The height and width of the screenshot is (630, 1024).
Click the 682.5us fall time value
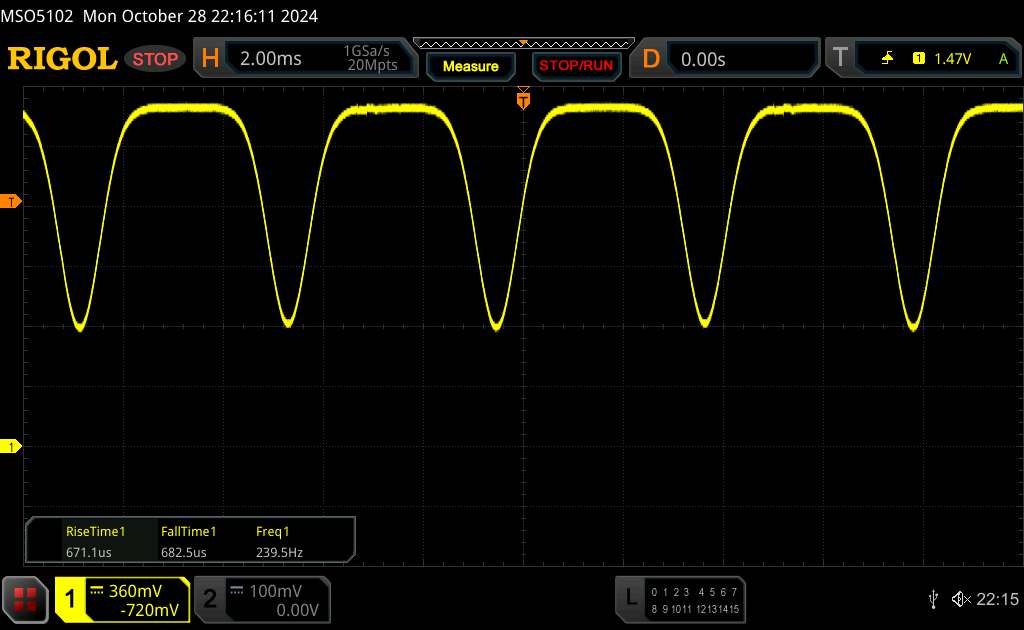184,552
